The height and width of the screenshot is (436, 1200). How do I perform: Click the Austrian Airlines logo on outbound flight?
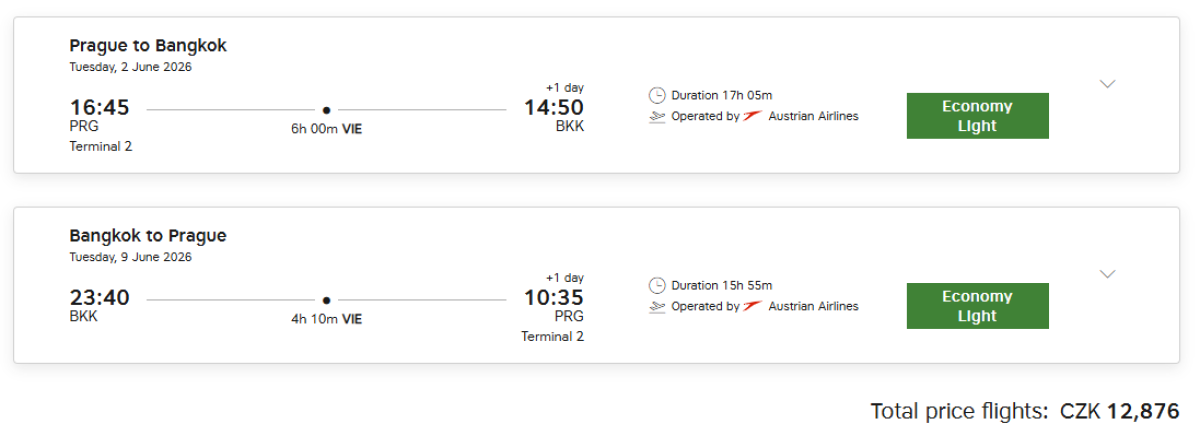coord(753,116)
